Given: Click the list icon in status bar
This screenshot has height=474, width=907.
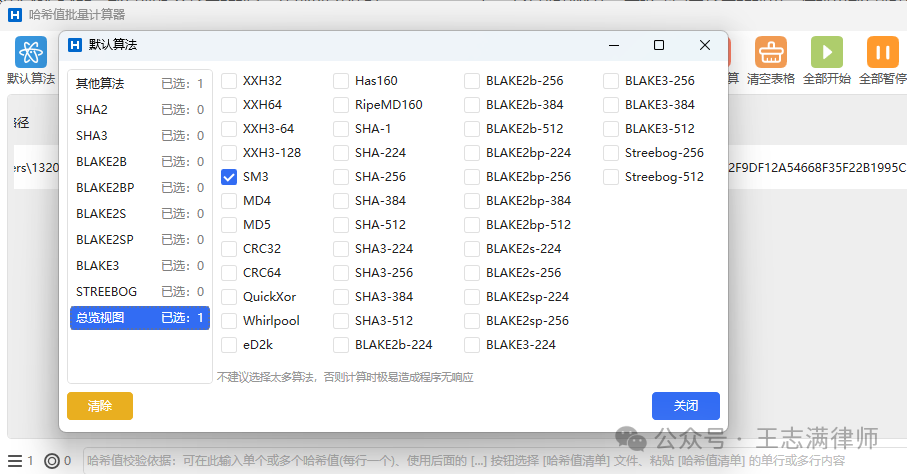Looking at the screenshot, I should click(15, 461).
